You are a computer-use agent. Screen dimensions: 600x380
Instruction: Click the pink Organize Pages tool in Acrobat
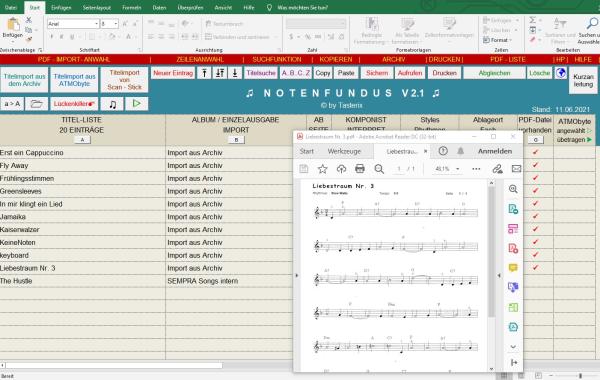pos(513,229)
